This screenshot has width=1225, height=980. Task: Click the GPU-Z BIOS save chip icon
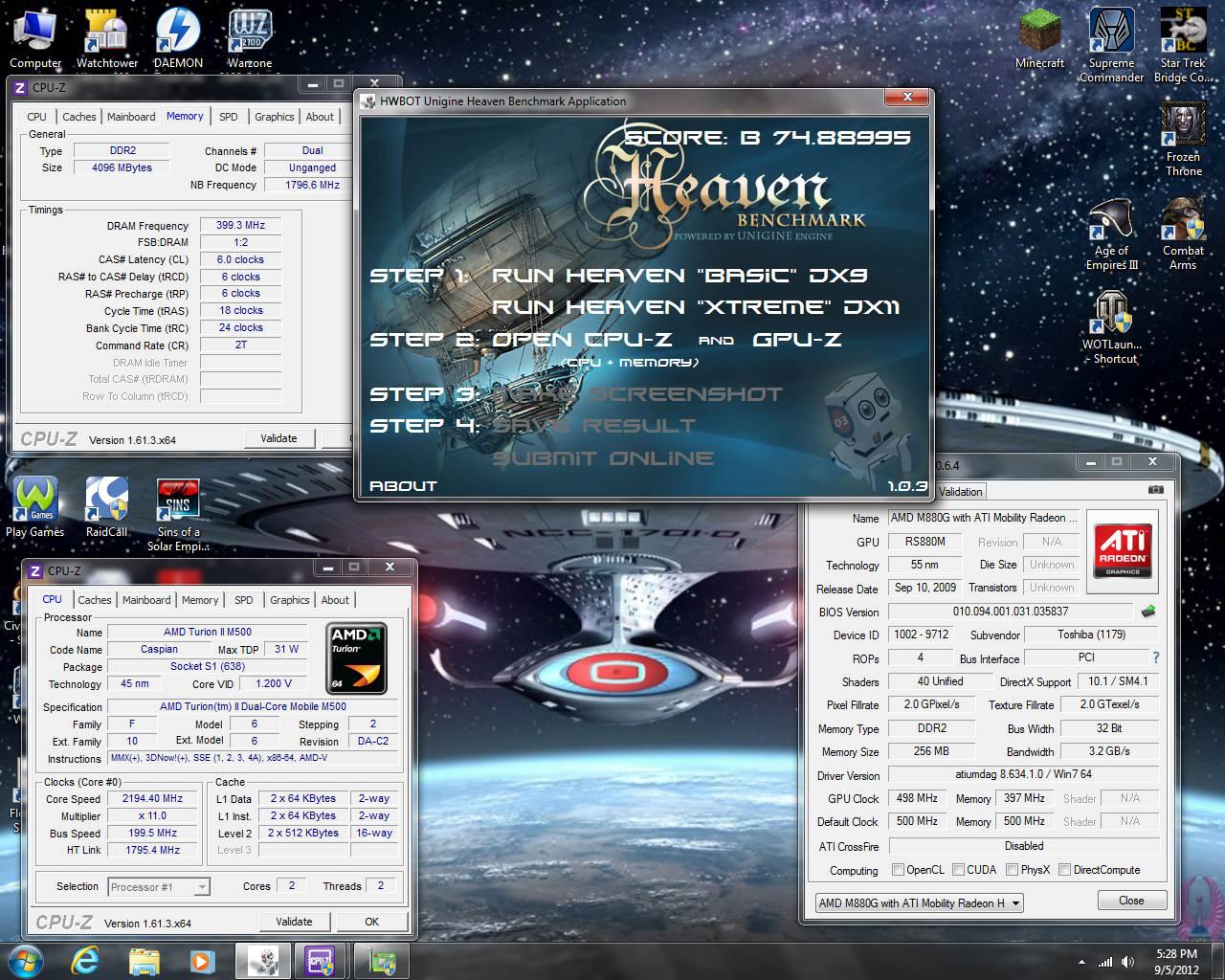coord(1148,611)
